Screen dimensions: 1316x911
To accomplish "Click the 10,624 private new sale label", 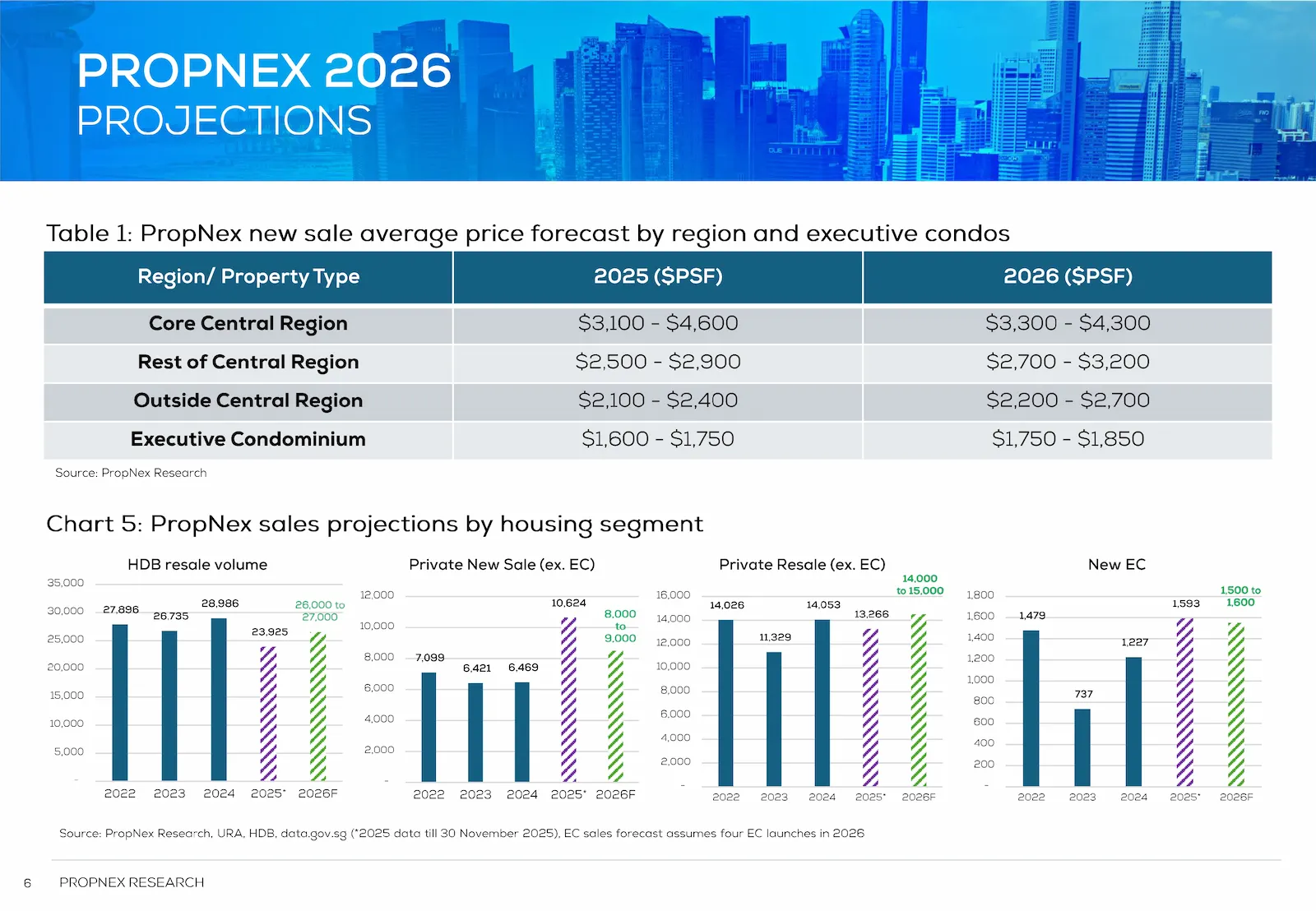I will (x=569, y=603).
